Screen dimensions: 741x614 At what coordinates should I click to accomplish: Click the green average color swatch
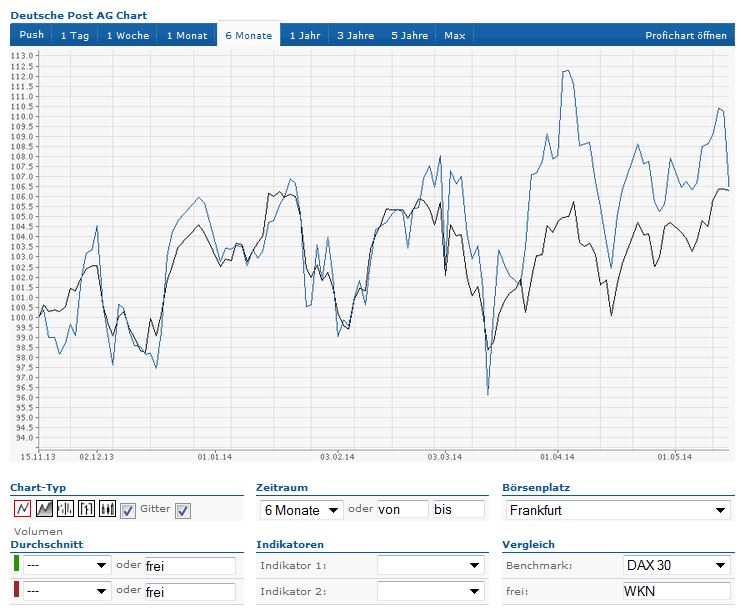click(x=17, y=563)
